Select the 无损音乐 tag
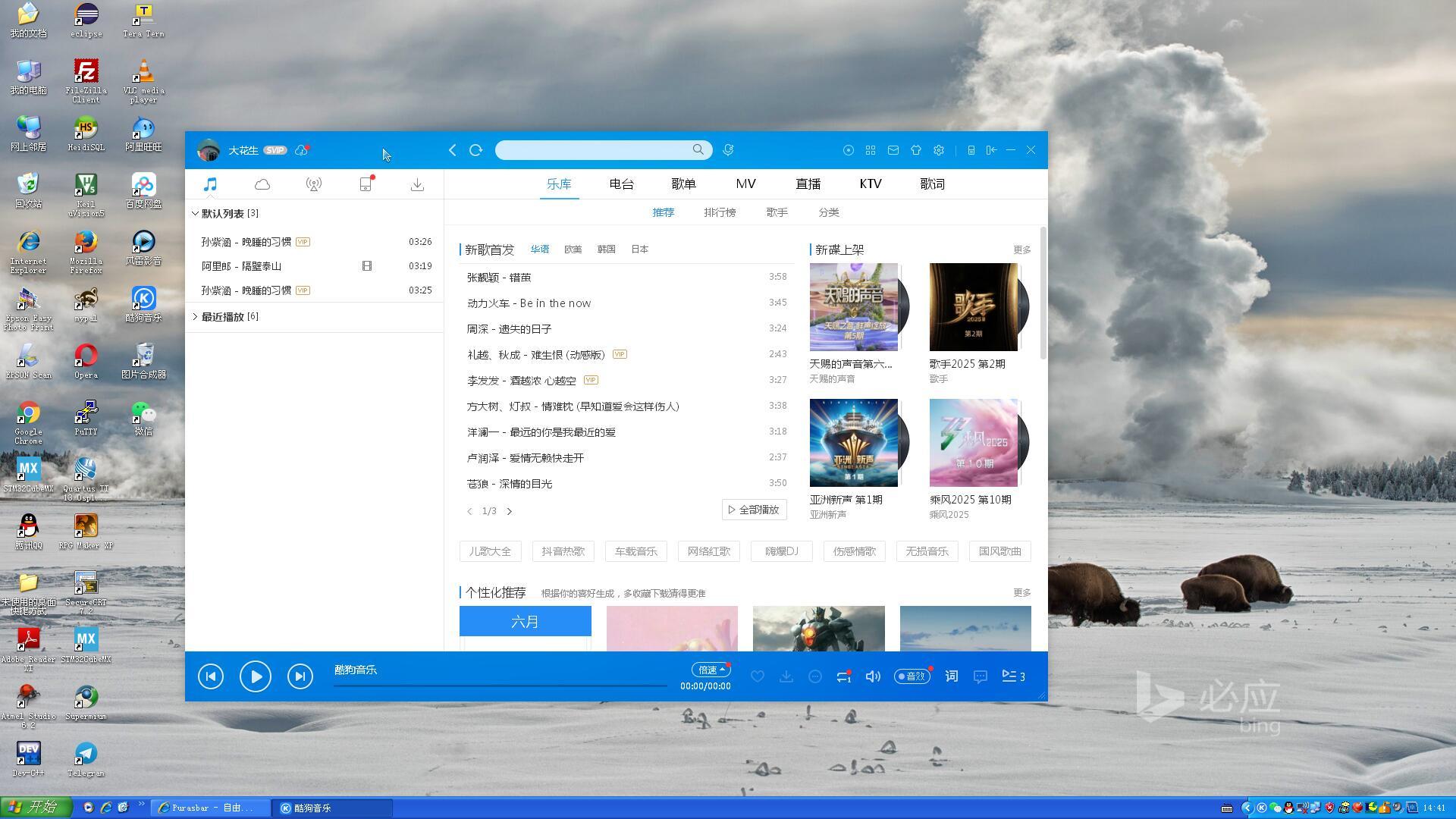This screenshot has width=1456, height=819. click(x=927, y=551)
